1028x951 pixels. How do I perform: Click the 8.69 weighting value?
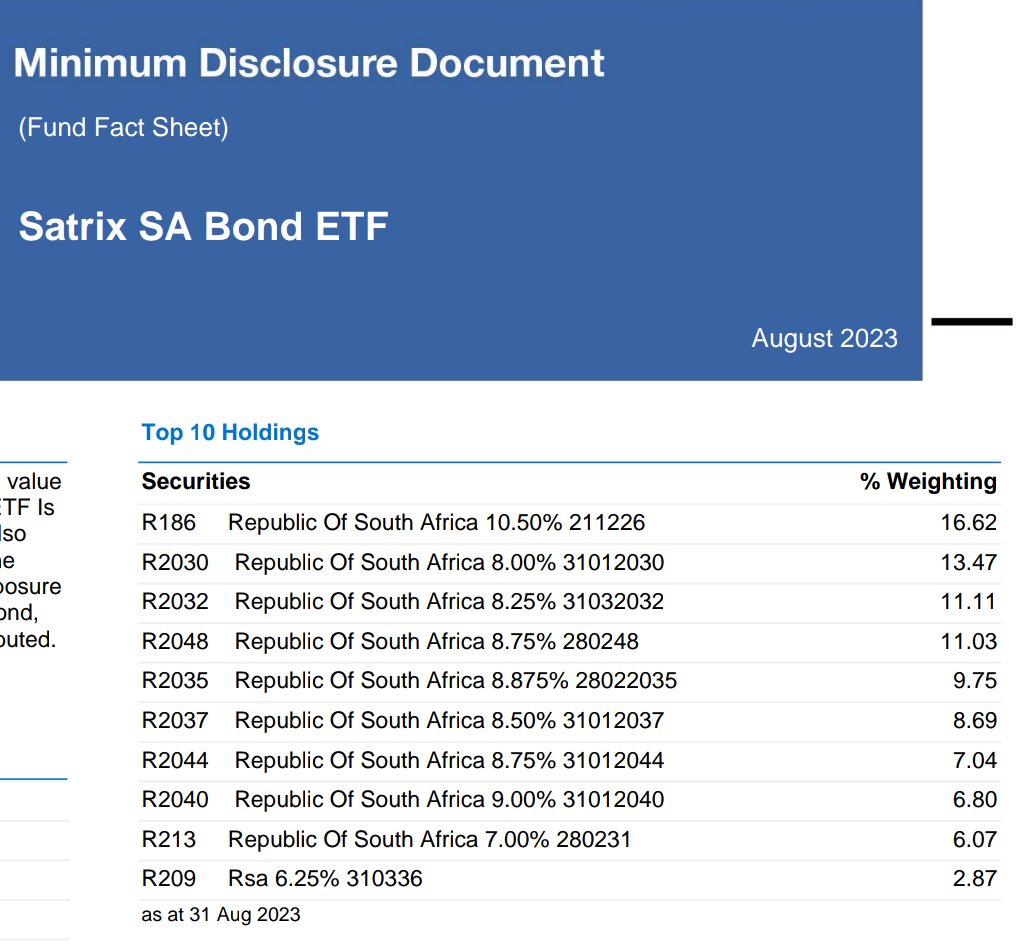pyautogui.click(x=975, y=720)
